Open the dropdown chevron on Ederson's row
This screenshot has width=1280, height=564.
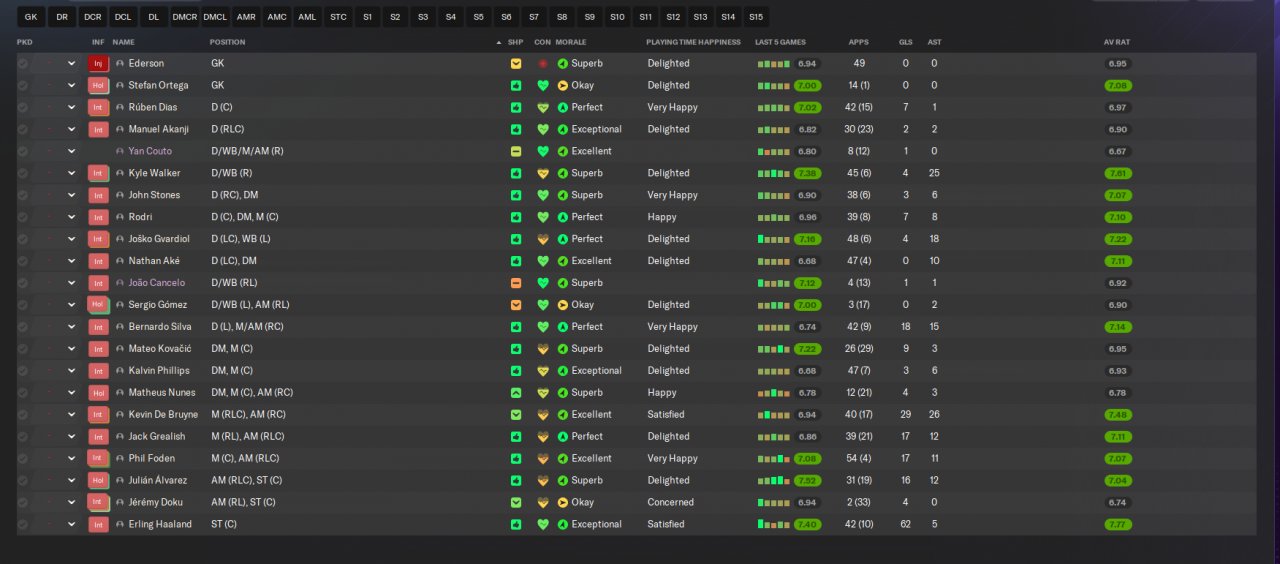point(71,63)
